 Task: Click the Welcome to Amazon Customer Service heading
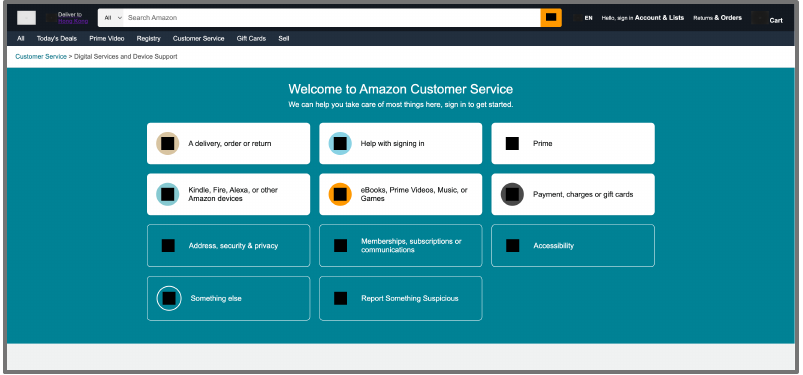click(400, 89)
